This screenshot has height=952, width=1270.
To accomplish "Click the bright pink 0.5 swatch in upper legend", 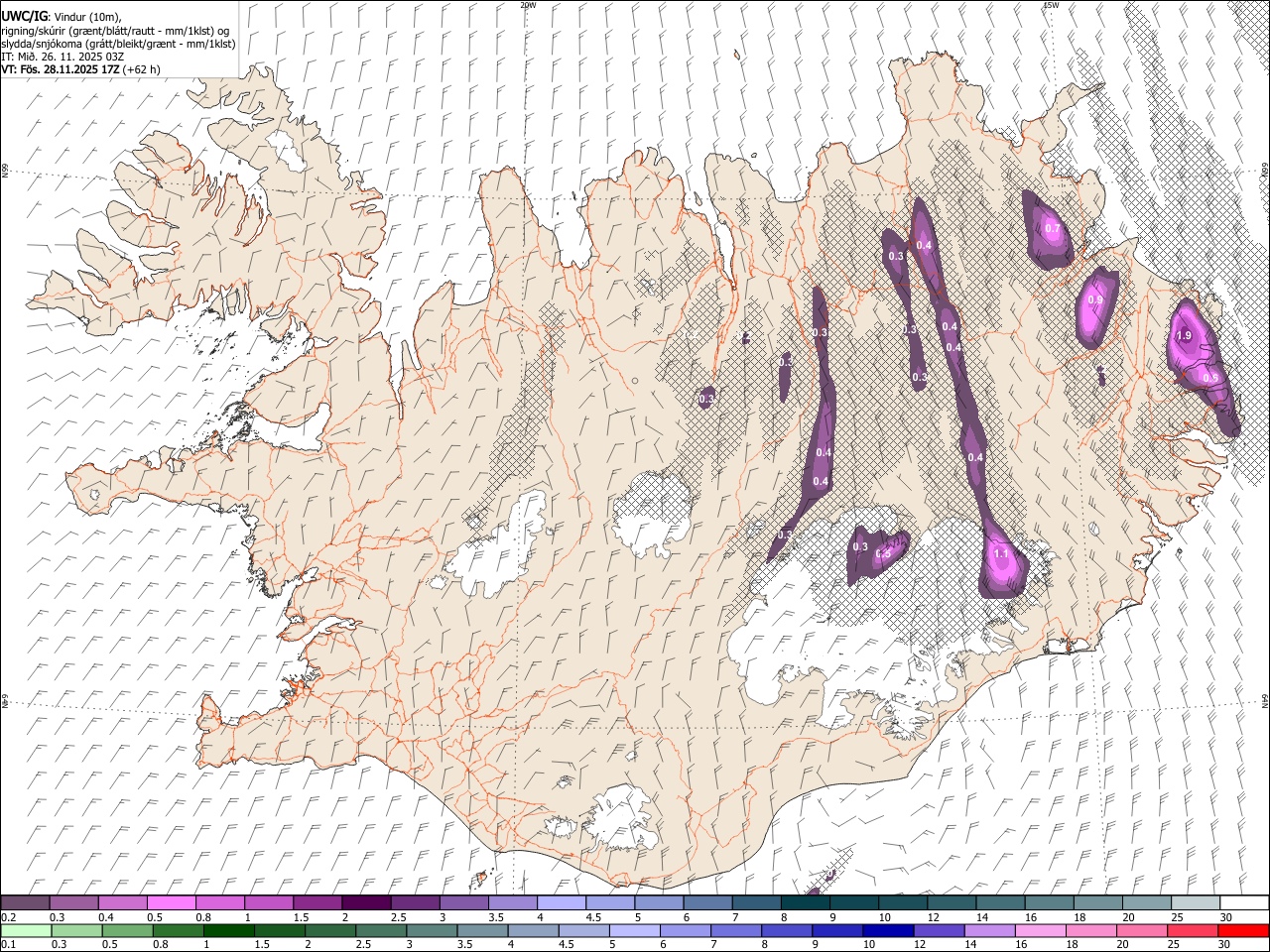I will (x=171, y=902).
